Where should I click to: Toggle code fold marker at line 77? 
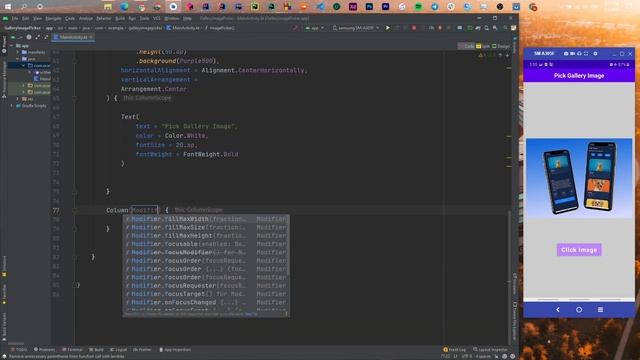[x=74, y=210]
